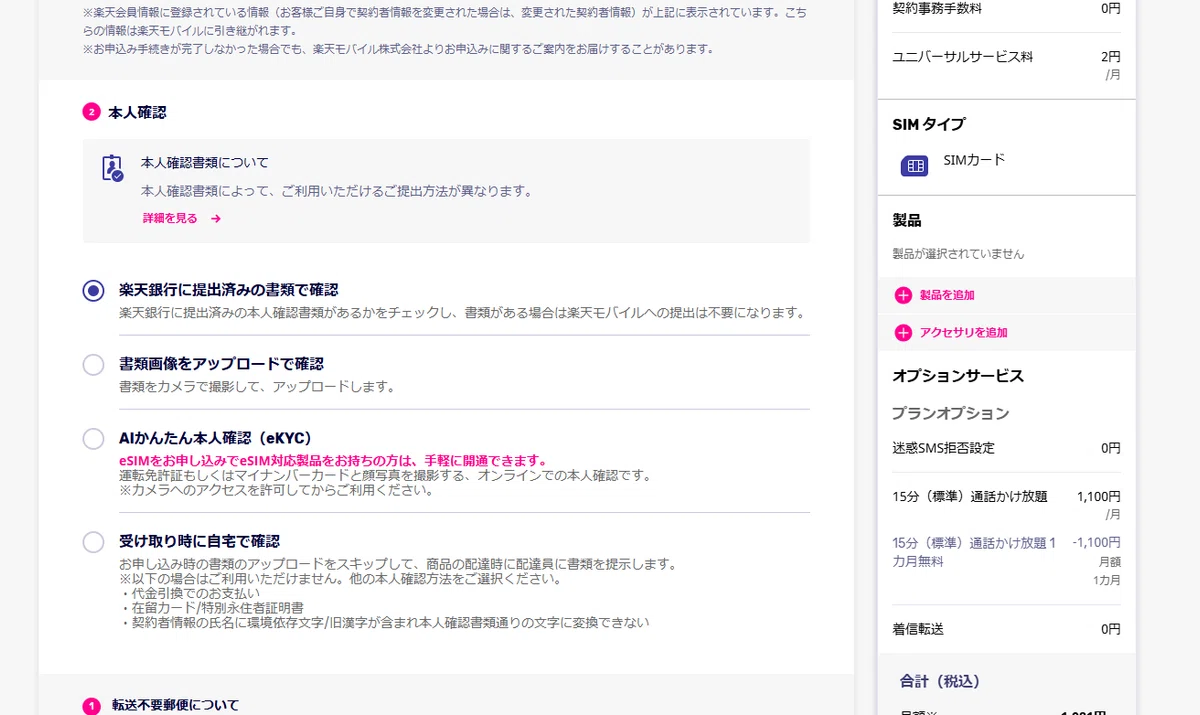The height and width of the screenshot is (715, 1200).
Task: Select 楽天銀行に提出済みの書類で確認 radio button
Action: pyautogui.click(x=93, y=290)
